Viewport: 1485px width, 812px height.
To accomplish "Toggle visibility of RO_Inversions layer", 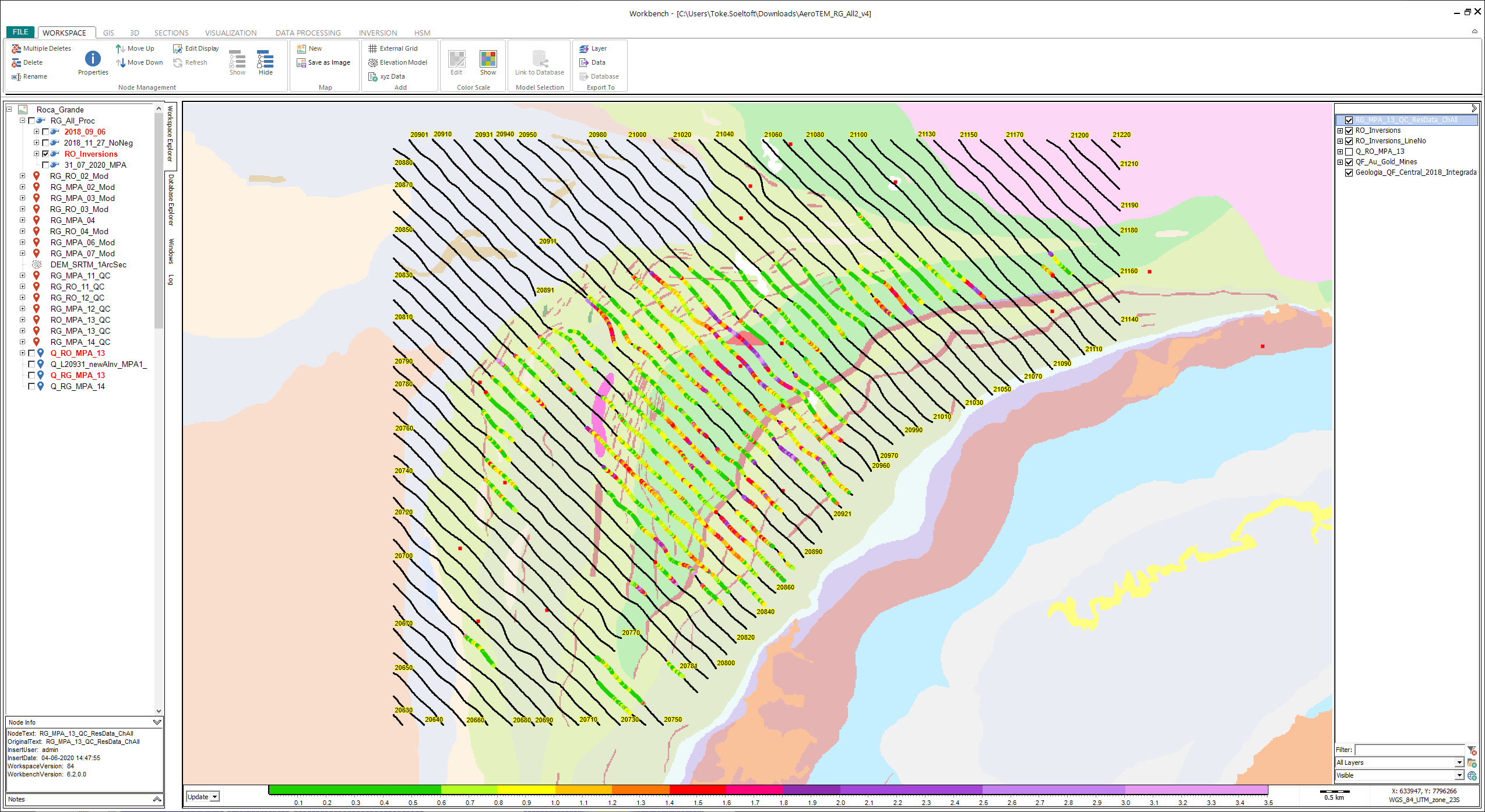I will click(x=1348, y=129).
